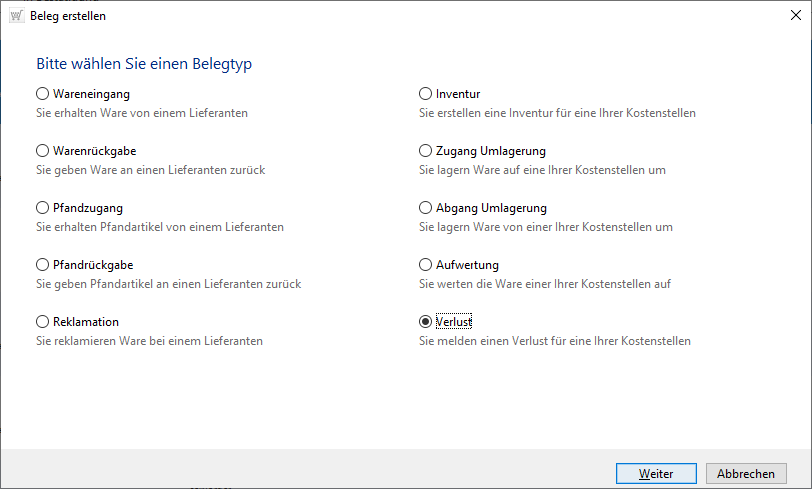Click the Beleg erstellen window icon
The image size is (812, 489).
(x=16, y=16)
